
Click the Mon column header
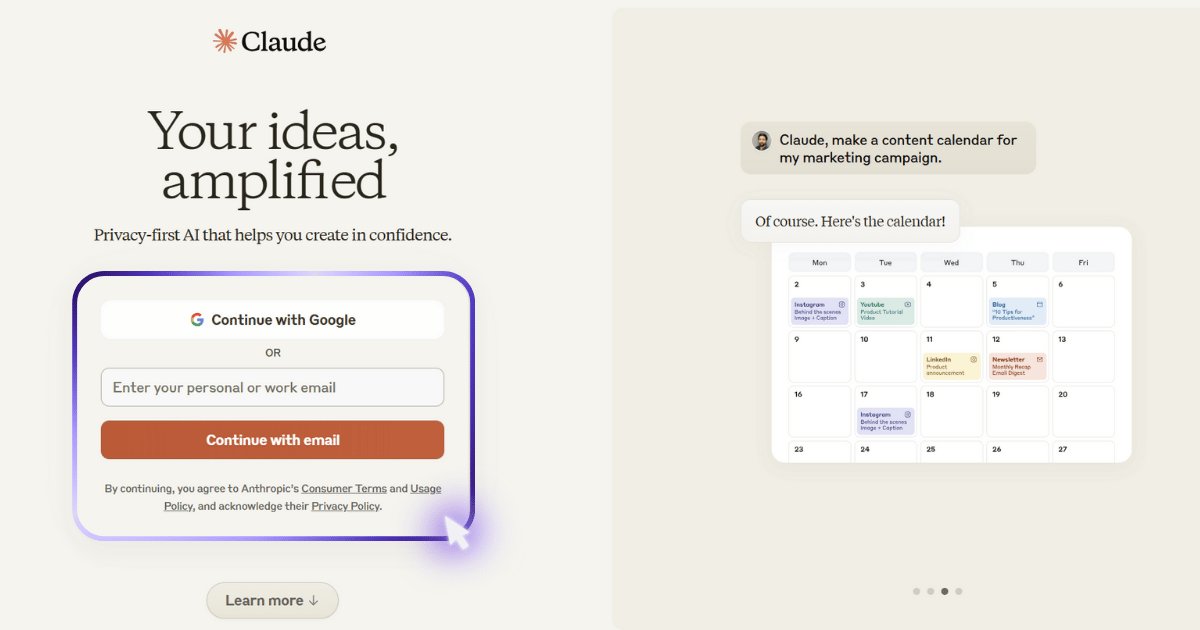tap(819, 262)
